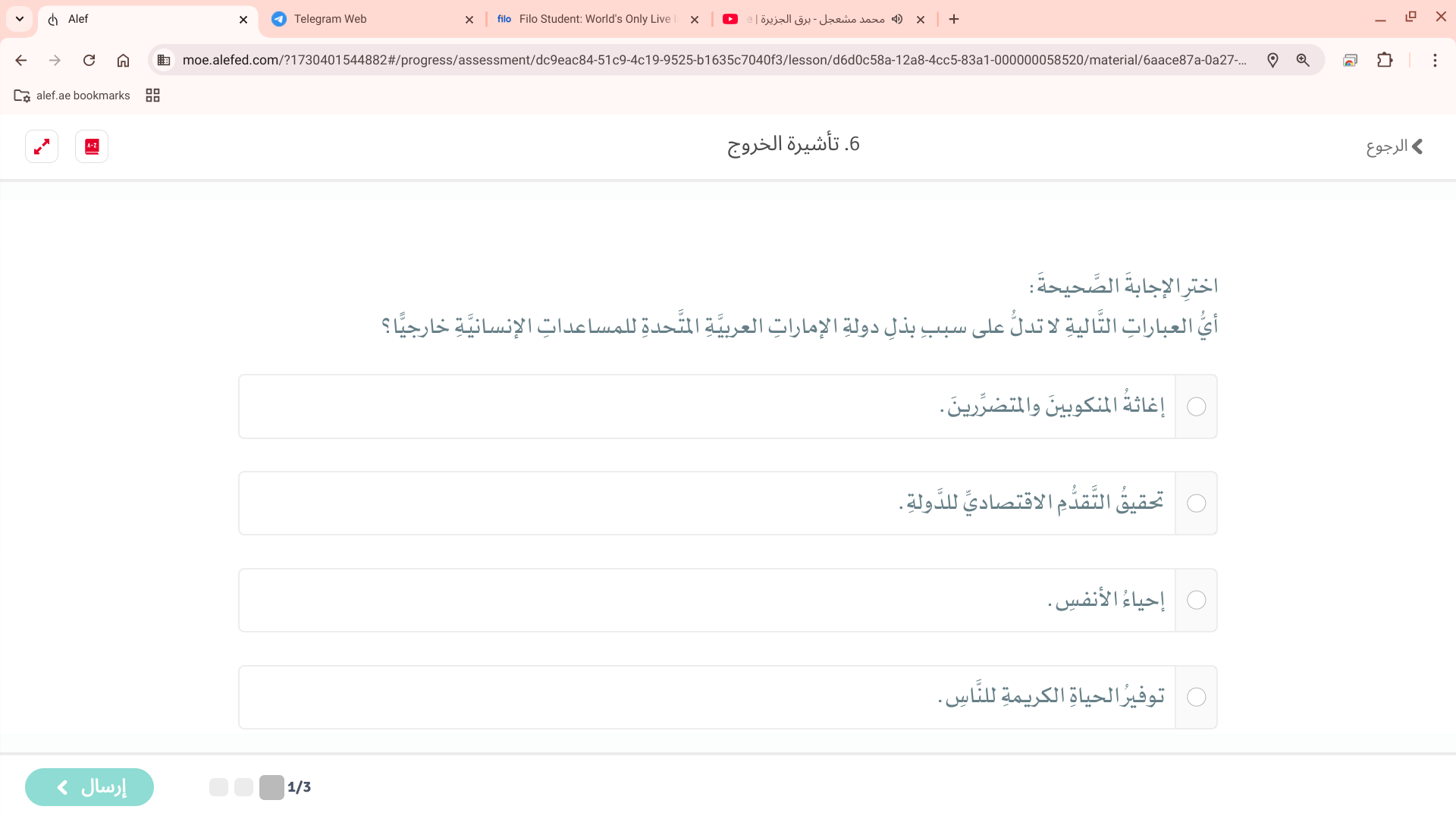The height and width of the screenshot is (819, 1456).
Task: Click the zoom magnifier icon in address bar
Action: click(1303, 61)
